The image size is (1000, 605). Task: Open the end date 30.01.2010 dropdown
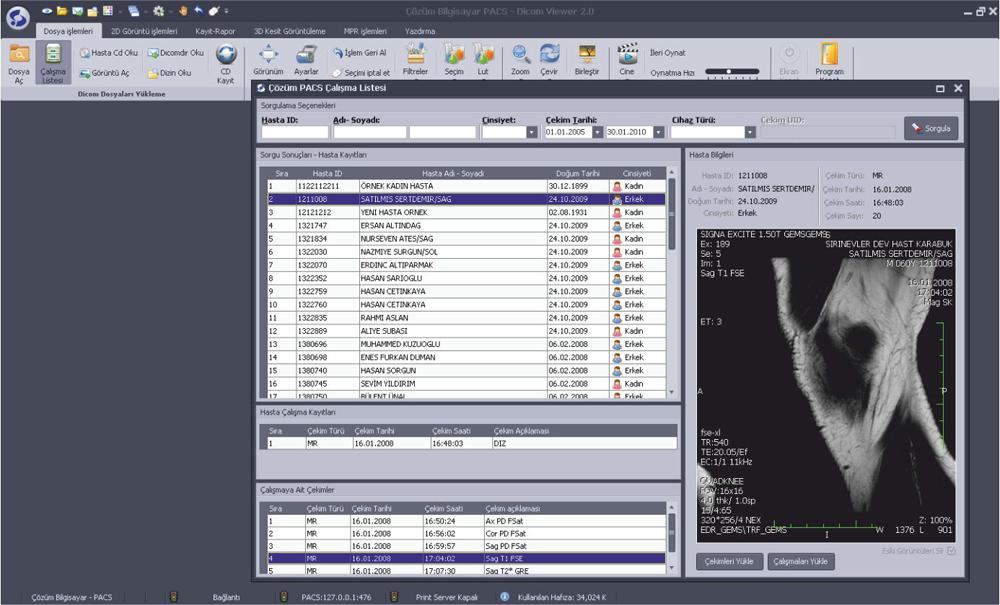659,132
